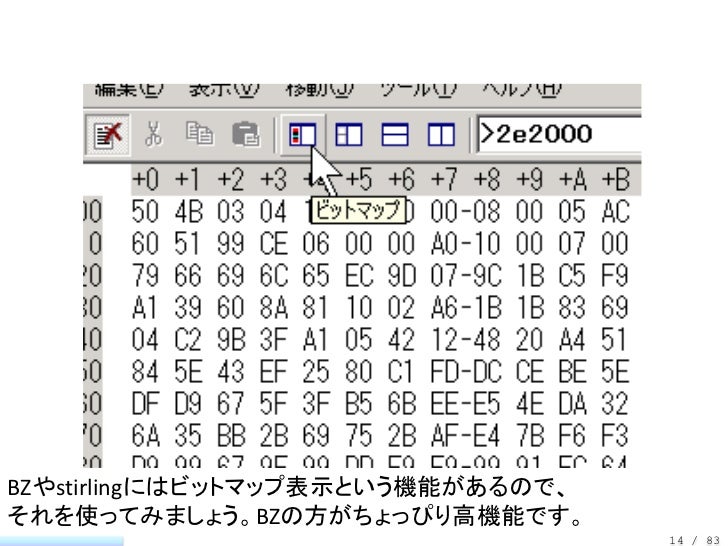Select hex byte F9
Image resolution: width=728 pixels, height=546 pixels.
(616, 275)
